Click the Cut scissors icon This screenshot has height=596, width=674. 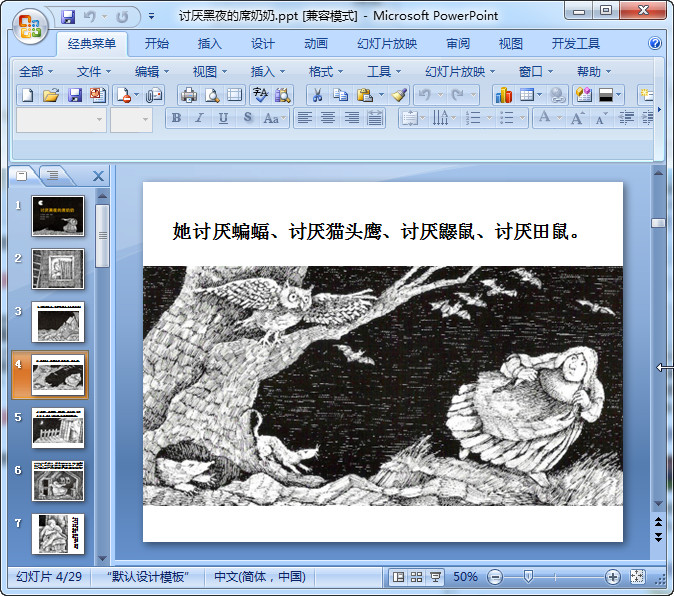(317, 95)
